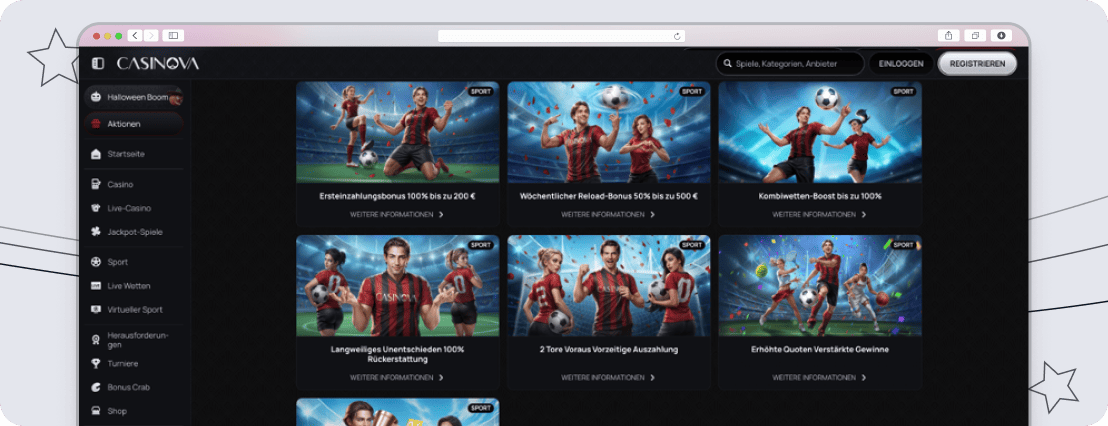Expand Weitere Informationen under Ersteinzahlungsbonus
The width and height of the screenshot is (1108, 426).
(397, 214)
